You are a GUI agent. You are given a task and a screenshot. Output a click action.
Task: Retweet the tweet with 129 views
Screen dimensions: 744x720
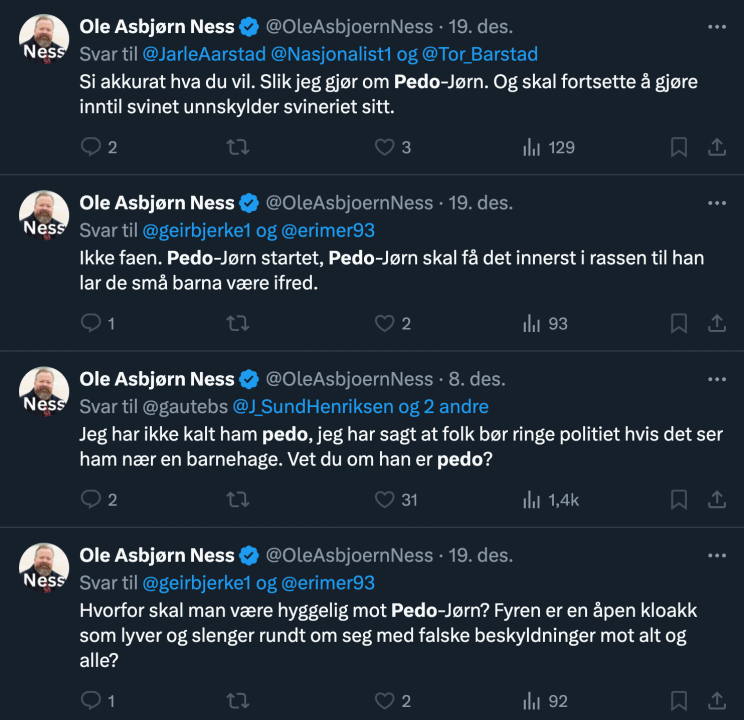(238, 148)
